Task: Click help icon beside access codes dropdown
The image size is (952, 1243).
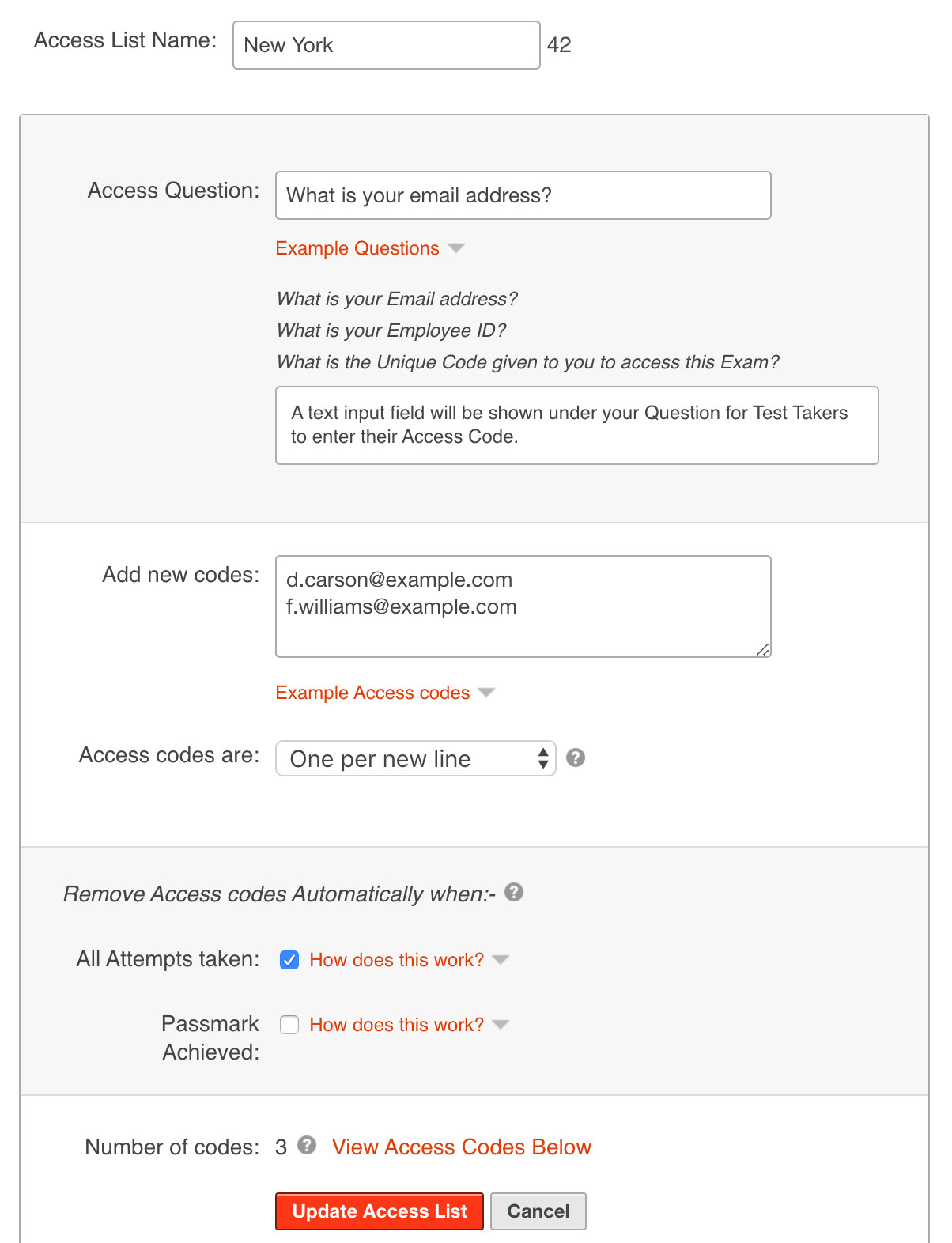Action: [x=576, y=758]
